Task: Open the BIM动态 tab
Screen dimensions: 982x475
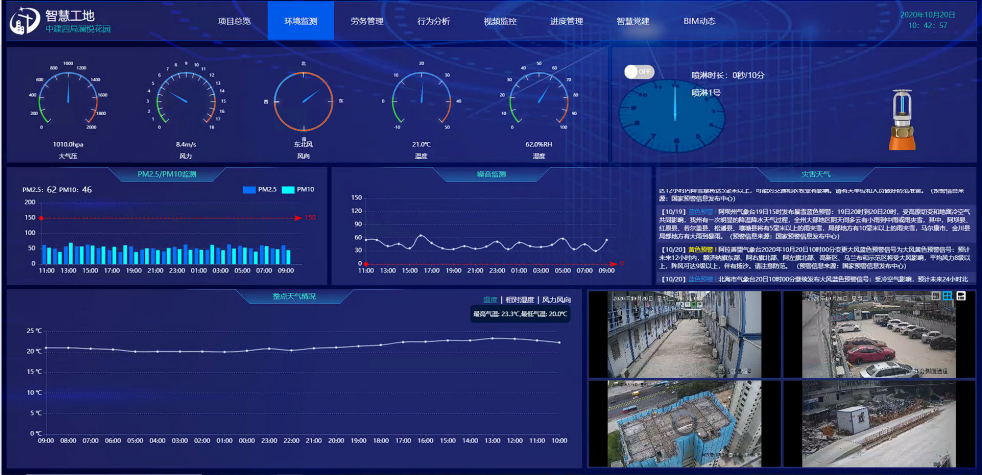Action: (x=699, y=20)
